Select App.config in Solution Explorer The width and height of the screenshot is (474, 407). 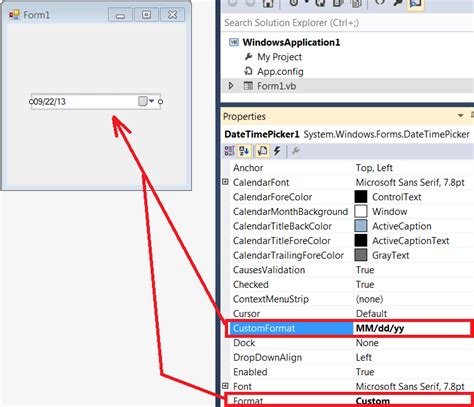coord(280,71)
